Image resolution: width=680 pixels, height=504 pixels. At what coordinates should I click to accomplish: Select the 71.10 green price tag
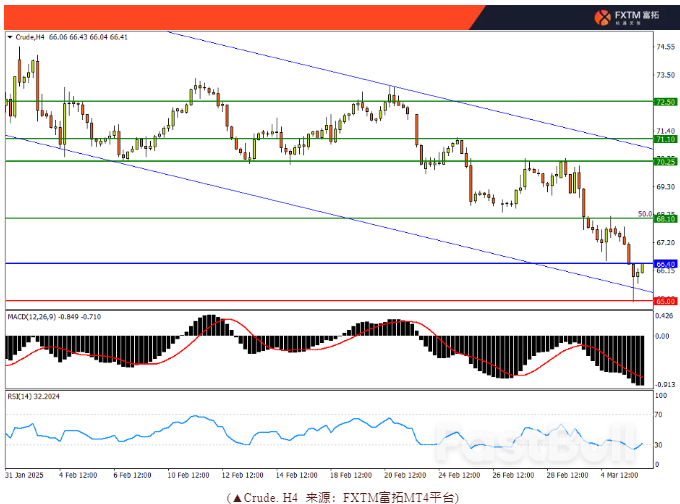tap(666, 140)
